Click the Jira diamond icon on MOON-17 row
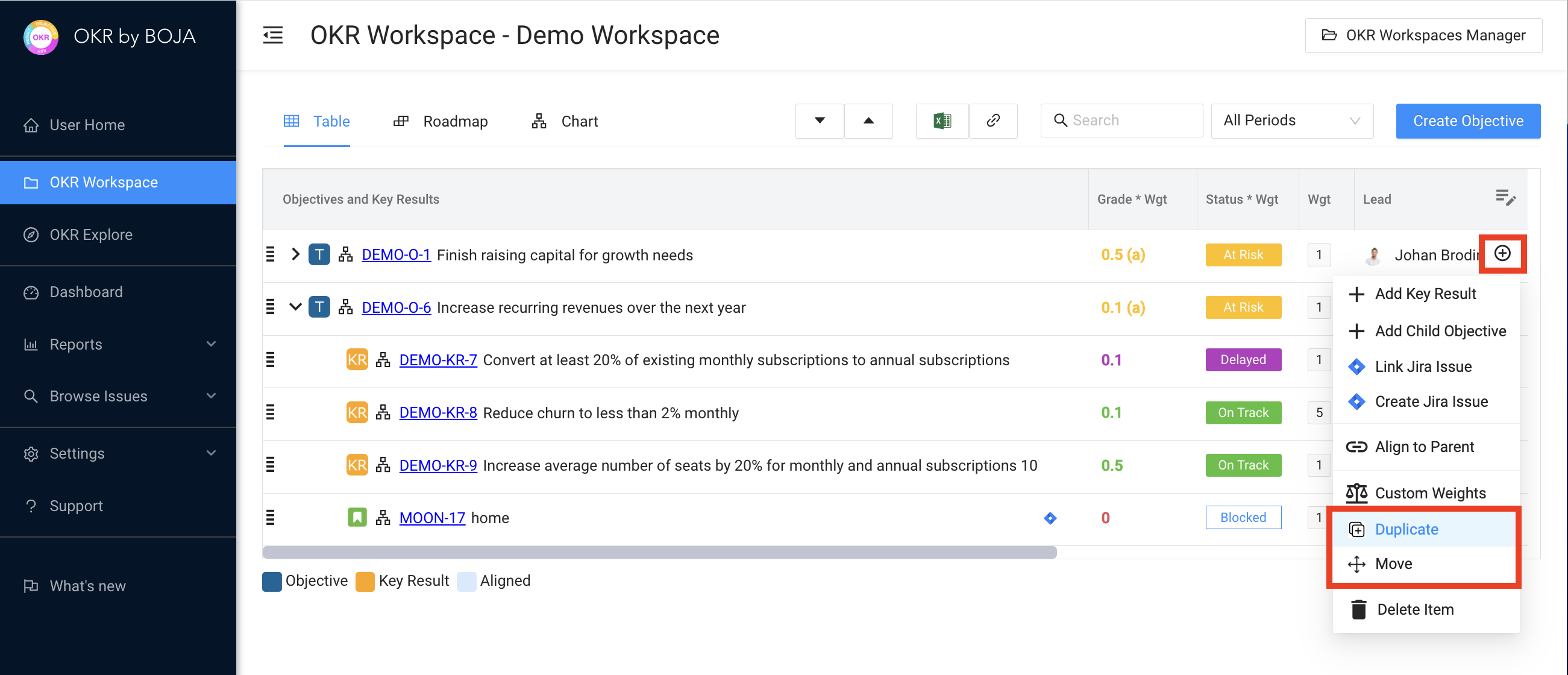Viewport: 1568px width, 675px height. tap(1050, 518)
